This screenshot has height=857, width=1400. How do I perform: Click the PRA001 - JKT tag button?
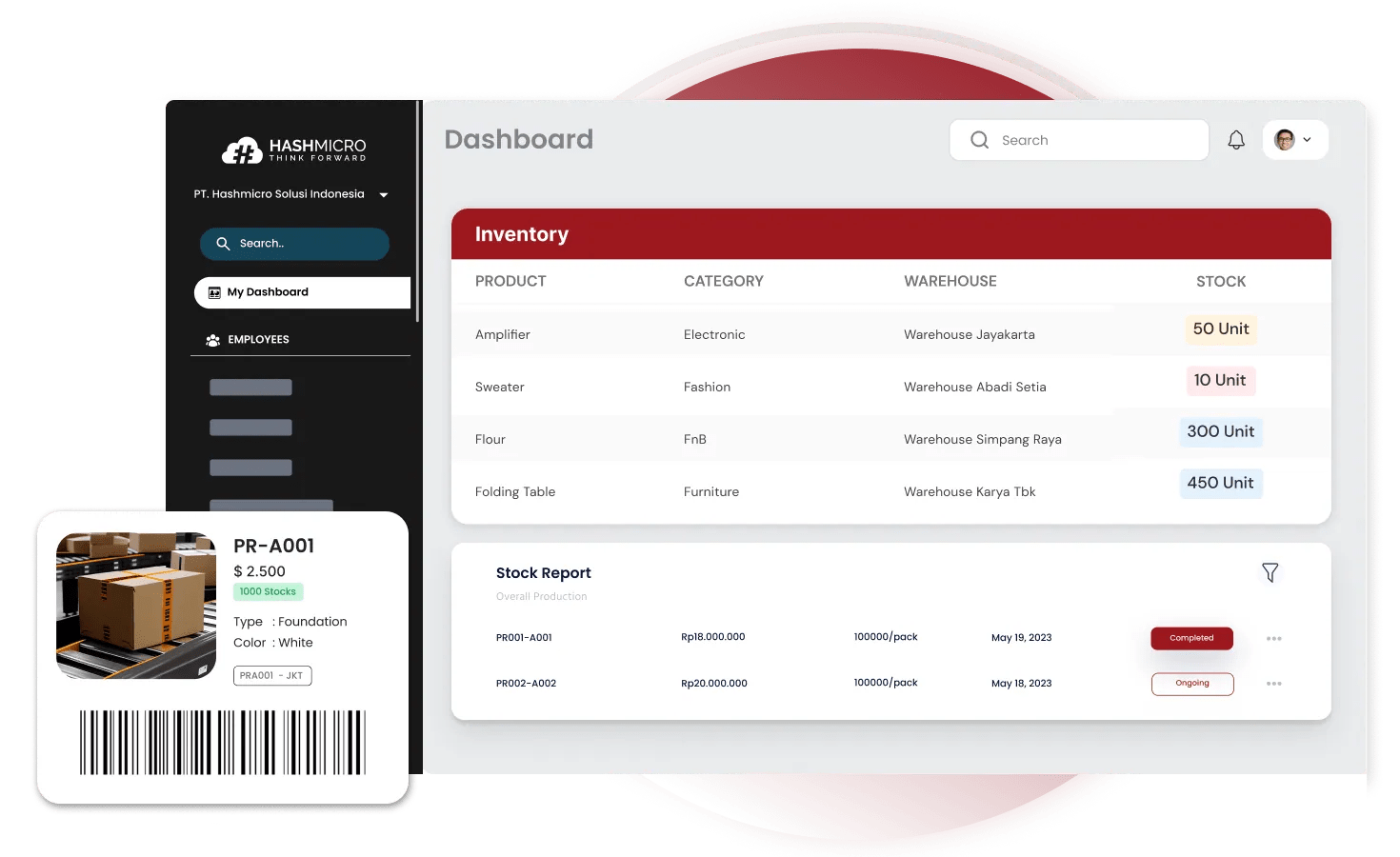coord(272,675)
